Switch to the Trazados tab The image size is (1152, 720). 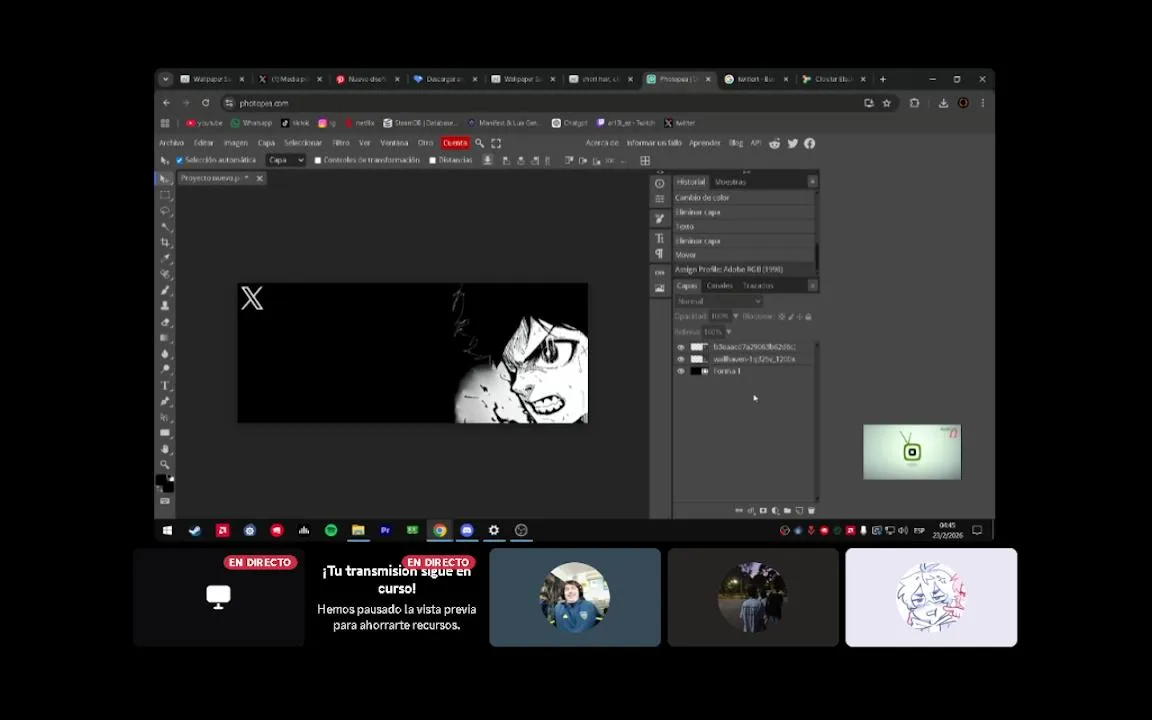(758, 286)
